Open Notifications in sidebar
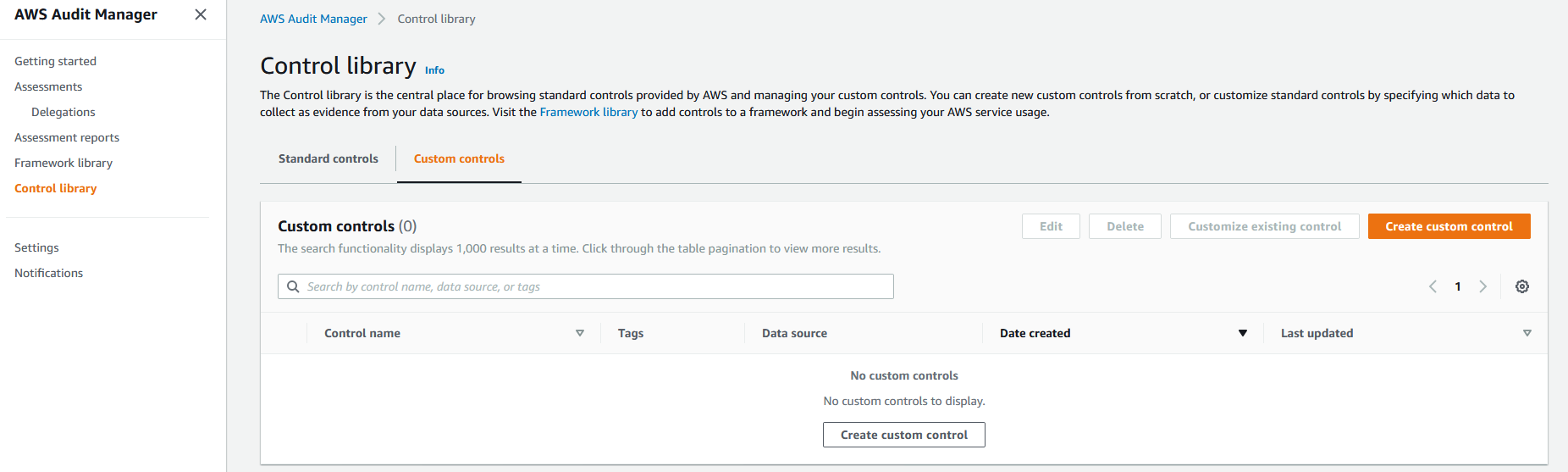1568x472 pixels. [48, 273]
